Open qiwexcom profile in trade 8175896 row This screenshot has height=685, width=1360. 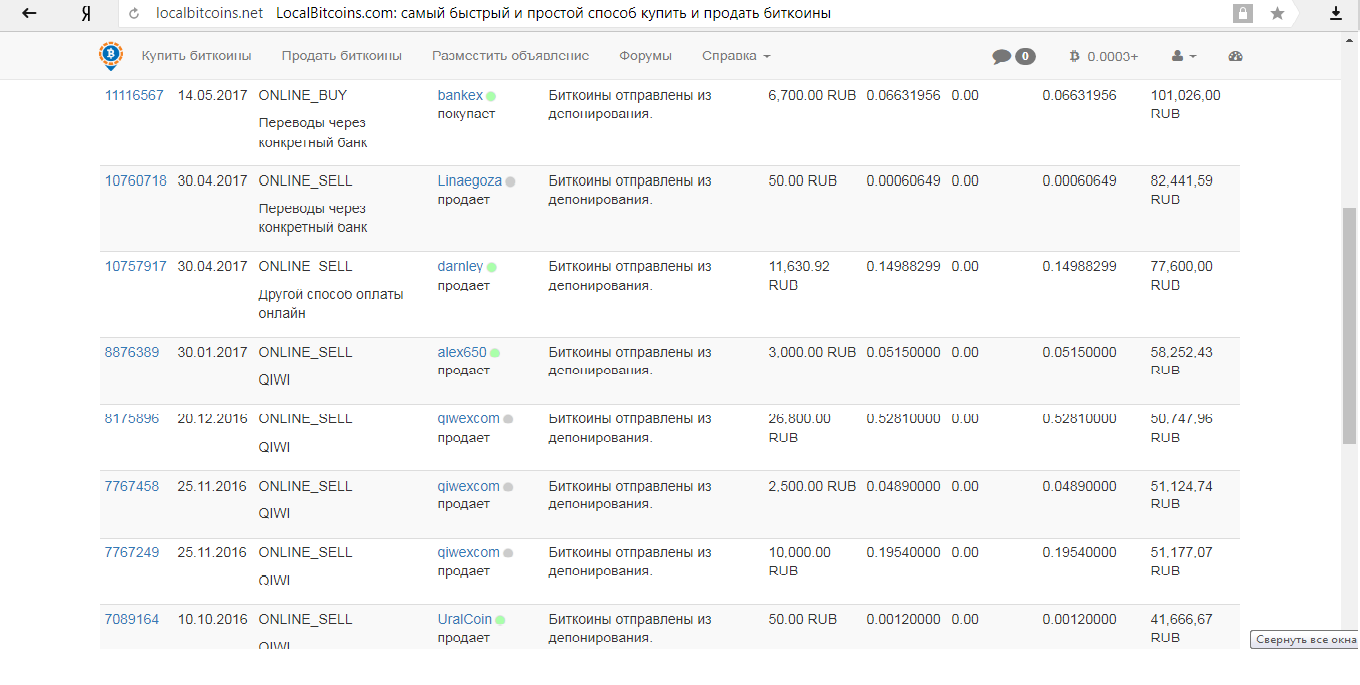coord(469,418)
